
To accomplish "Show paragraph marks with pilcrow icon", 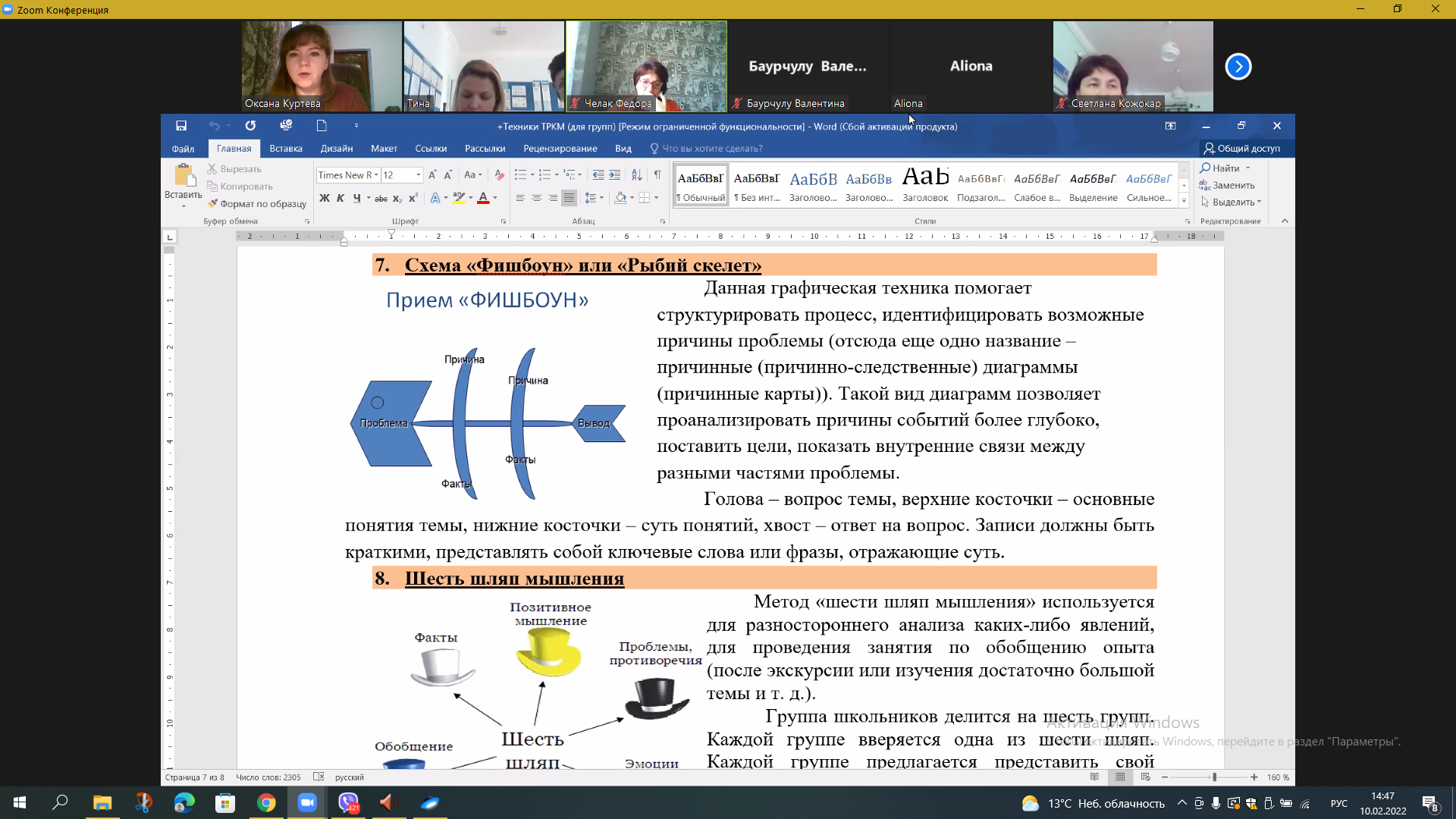I will [x=657, y=175].
